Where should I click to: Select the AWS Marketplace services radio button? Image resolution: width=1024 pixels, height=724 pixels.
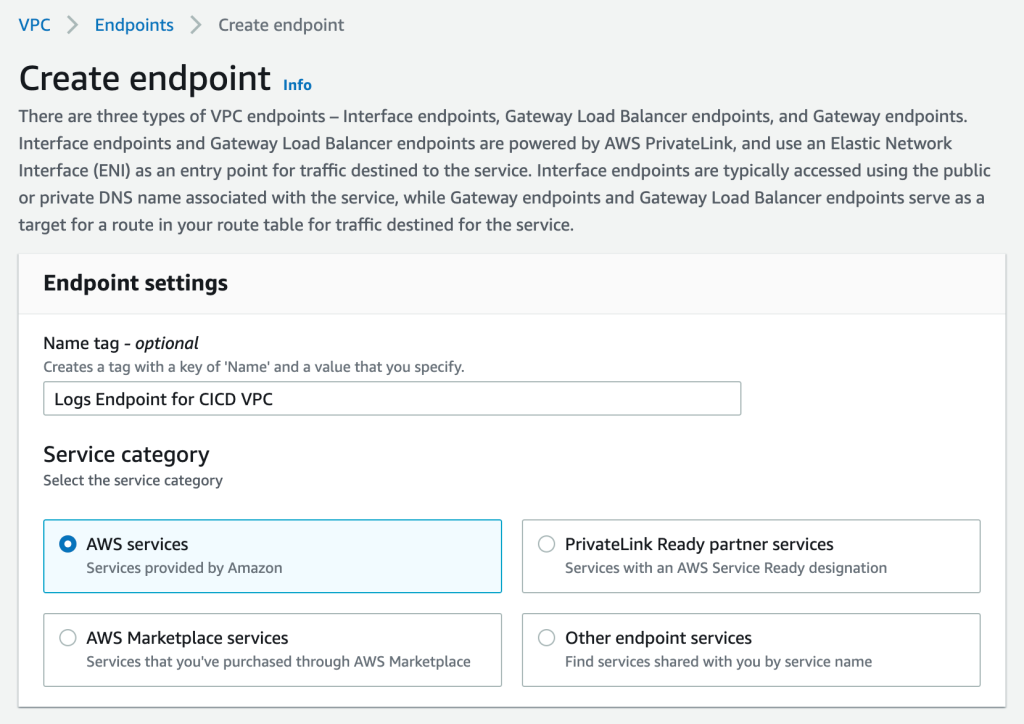tap(68, 638)
